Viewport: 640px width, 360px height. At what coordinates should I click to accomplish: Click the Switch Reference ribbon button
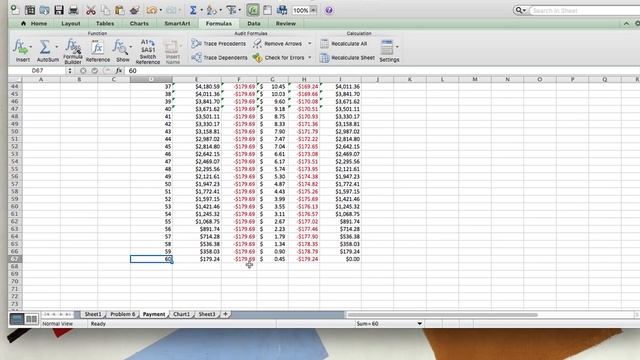coord(148,52)
